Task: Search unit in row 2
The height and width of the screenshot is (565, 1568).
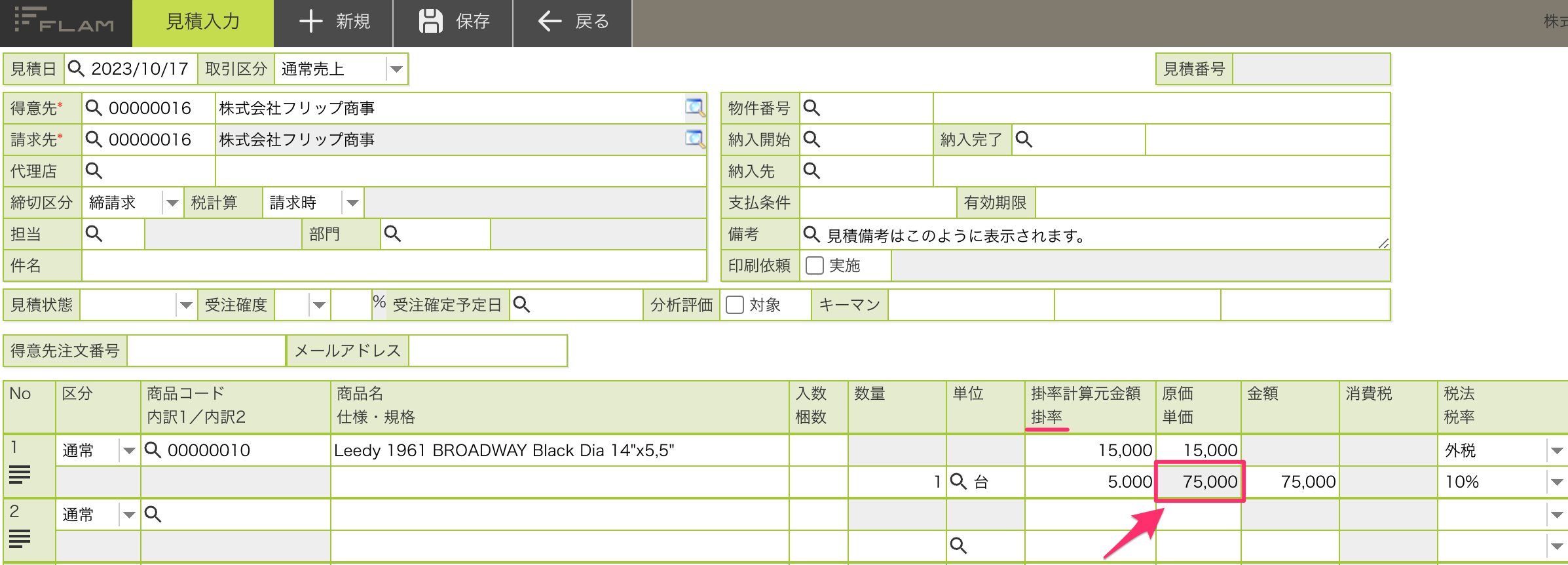Action: 958,545
